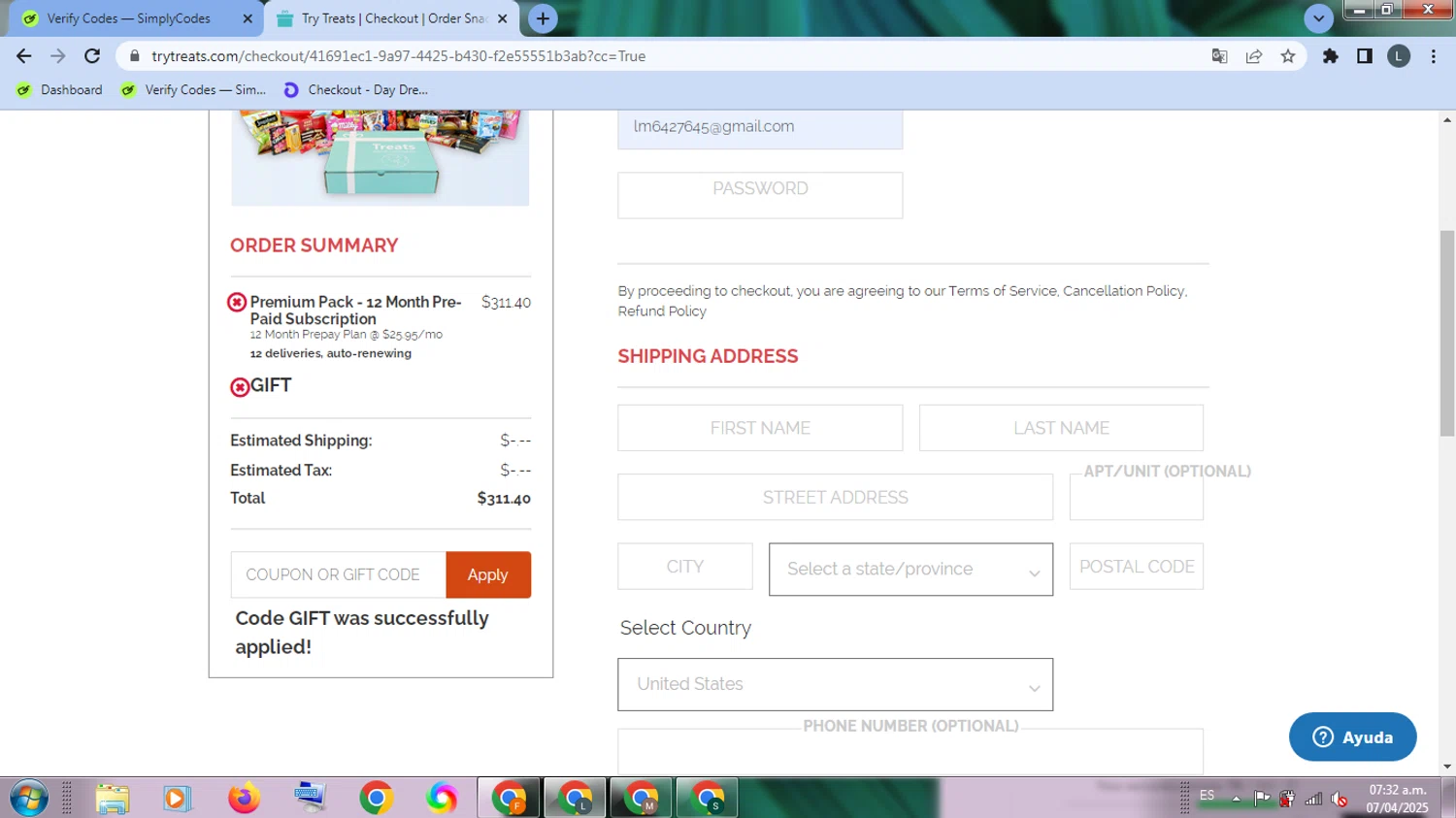Open Checkout - Day Dre... bookmark
This screenshot has width=1456, height=818.
[355, 89]
